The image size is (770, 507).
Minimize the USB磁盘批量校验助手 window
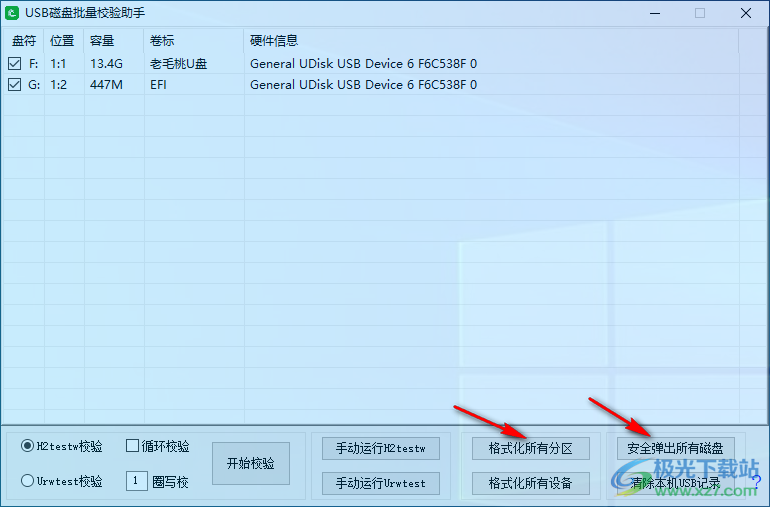[655, 13]
